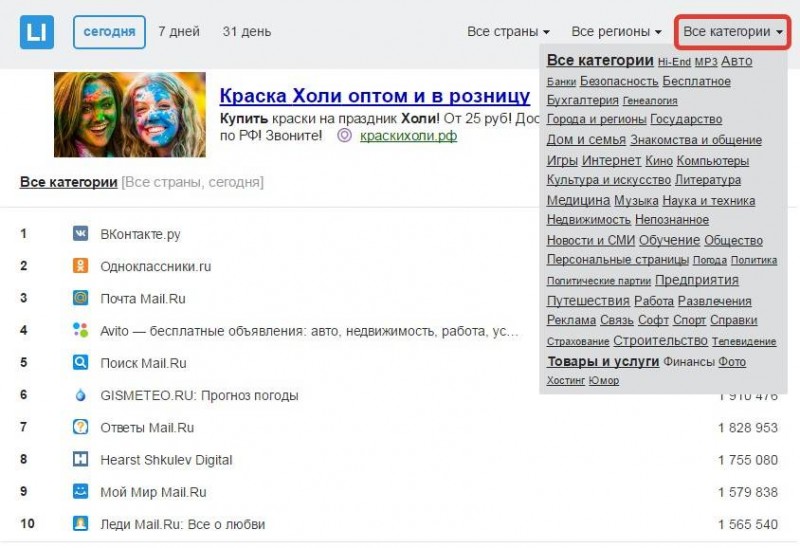Open the Почта Mail.Ru entry
The image size is (800, 548).
143,298
